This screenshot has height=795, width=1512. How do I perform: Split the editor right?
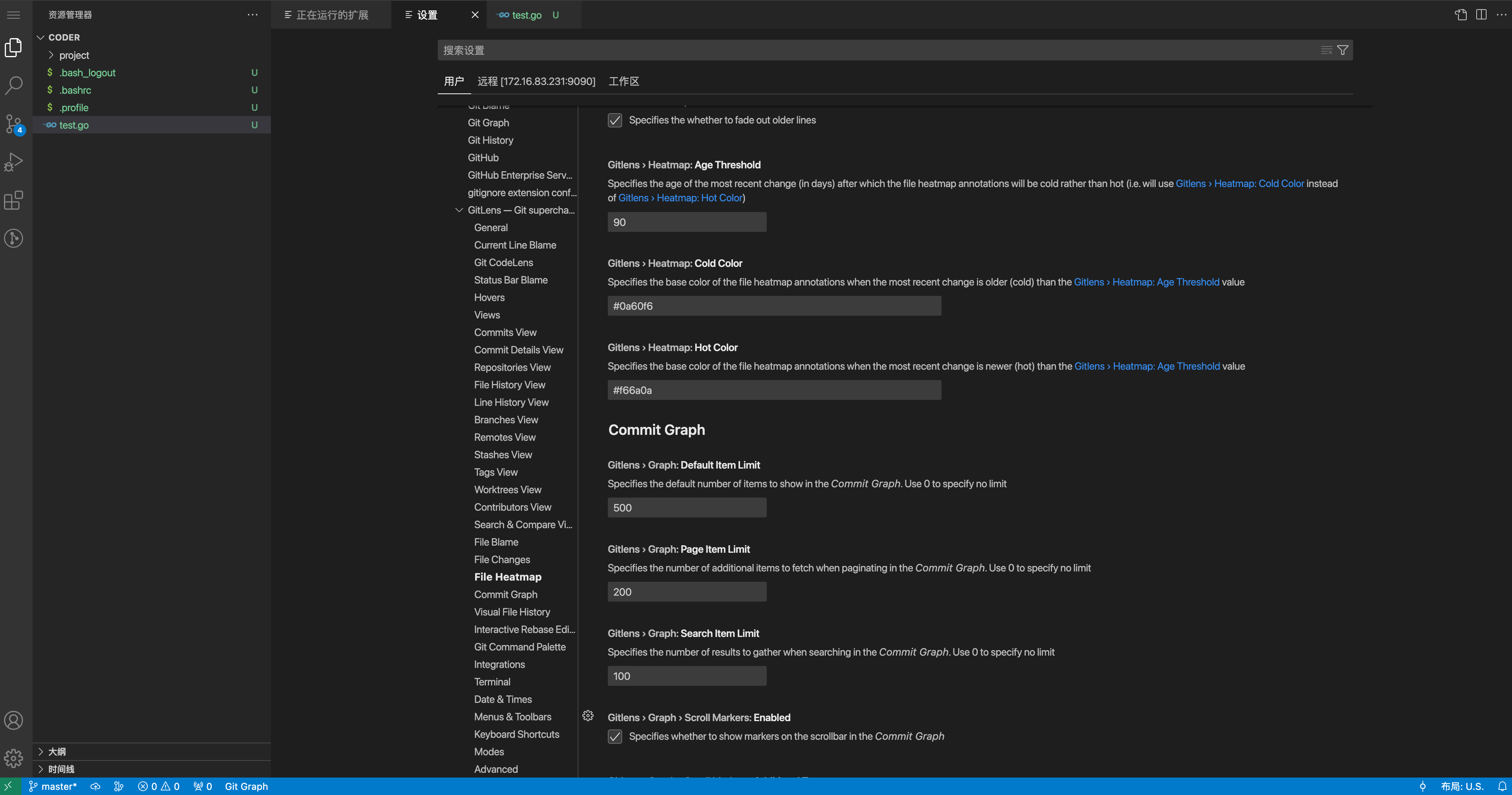[1481, 15]
